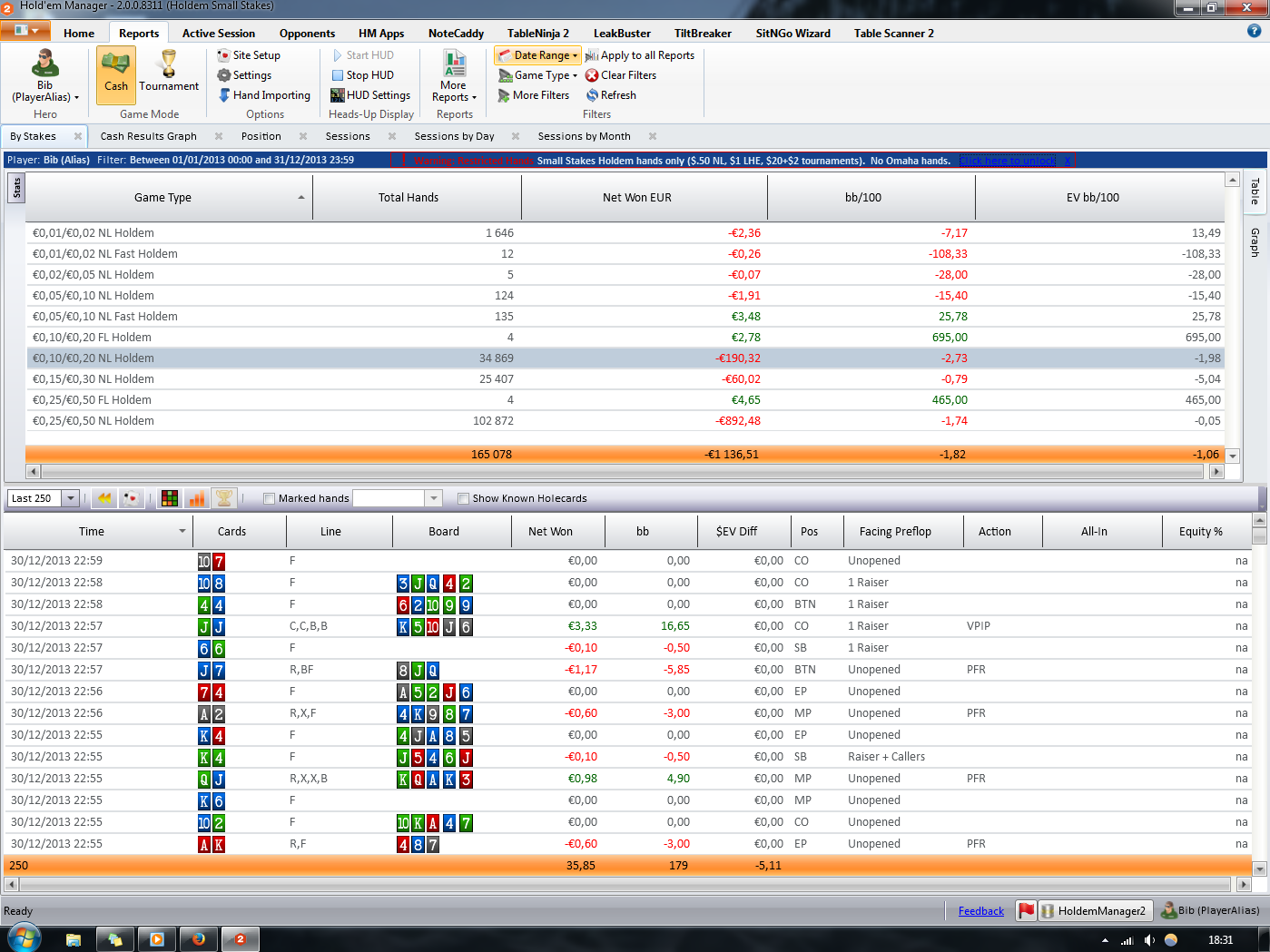The width and height of the screenshot is (1270, 952).
Task: Open More Reports menu
Action: point(454,75)
